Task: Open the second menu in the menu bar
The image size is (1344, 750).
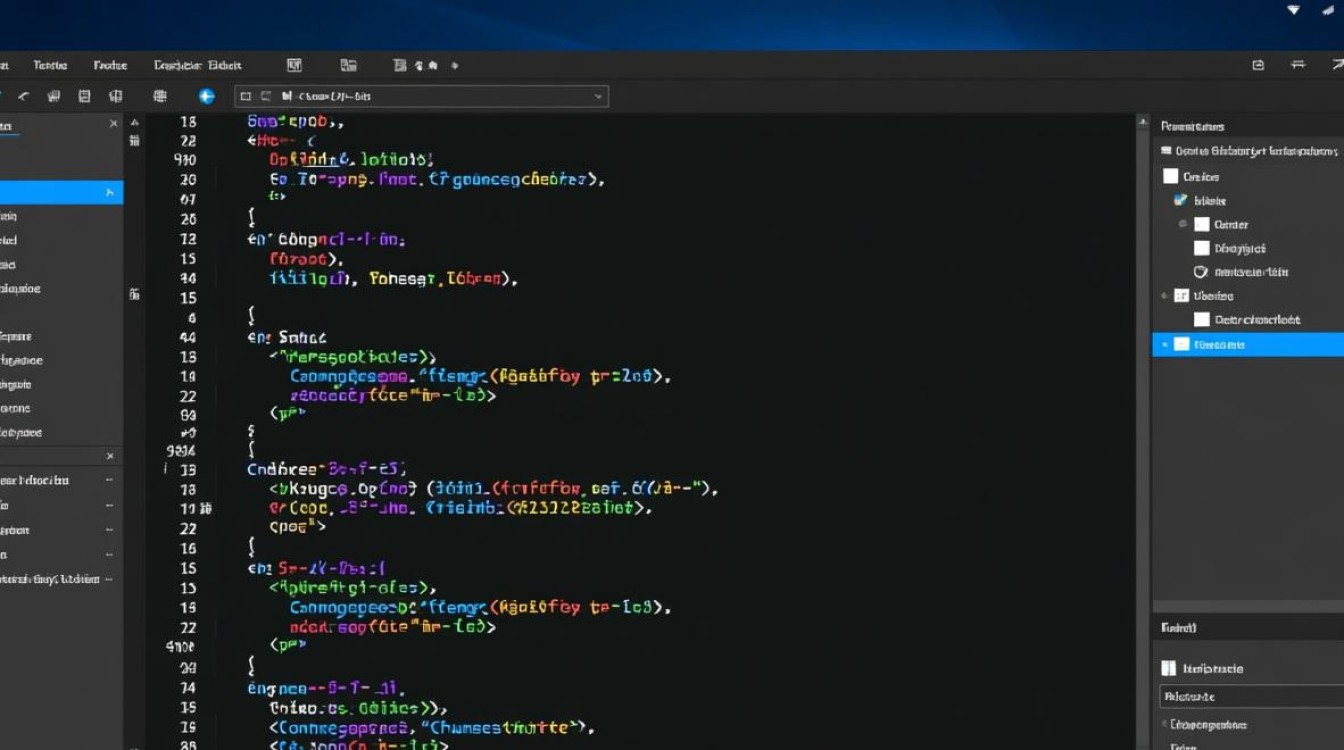Action: tap(50, 65)
